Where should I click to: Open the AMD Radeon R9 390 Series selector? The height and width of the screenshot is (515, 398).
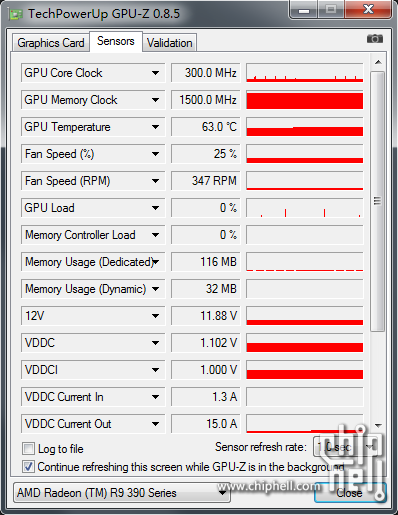click(122, 493)
